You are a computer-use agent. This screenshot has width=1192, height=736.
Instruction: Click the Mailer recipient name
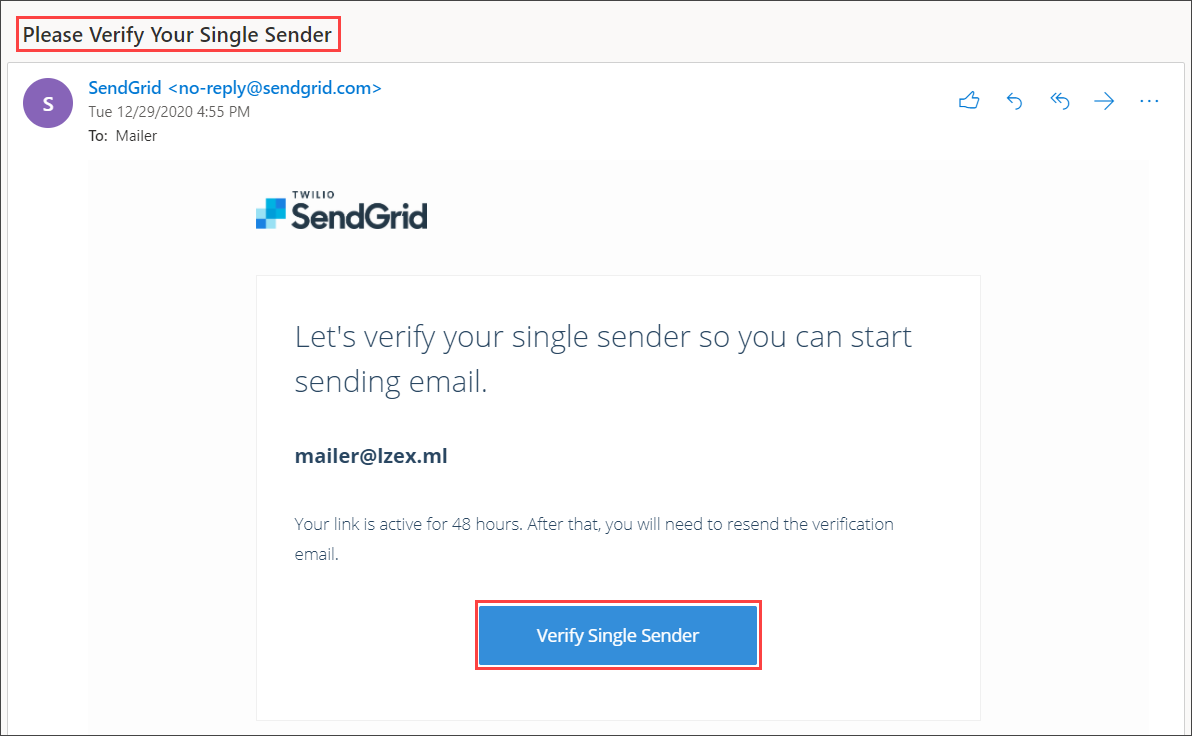(136, 136)
